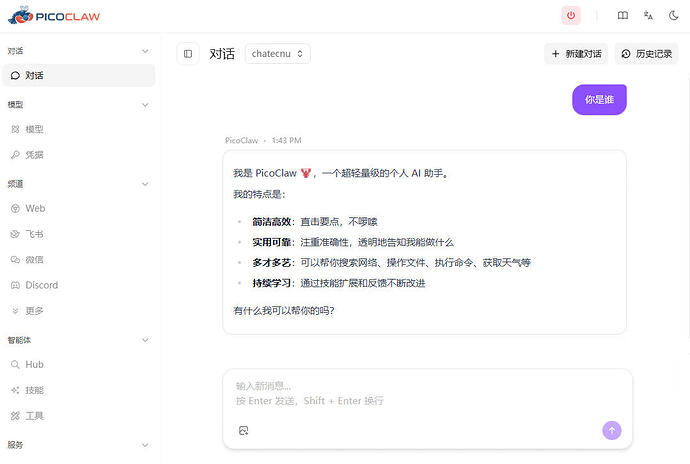690x464 pixels.
Task: Open the chatecnu model dropdown
Action: [x=277, y=54]
